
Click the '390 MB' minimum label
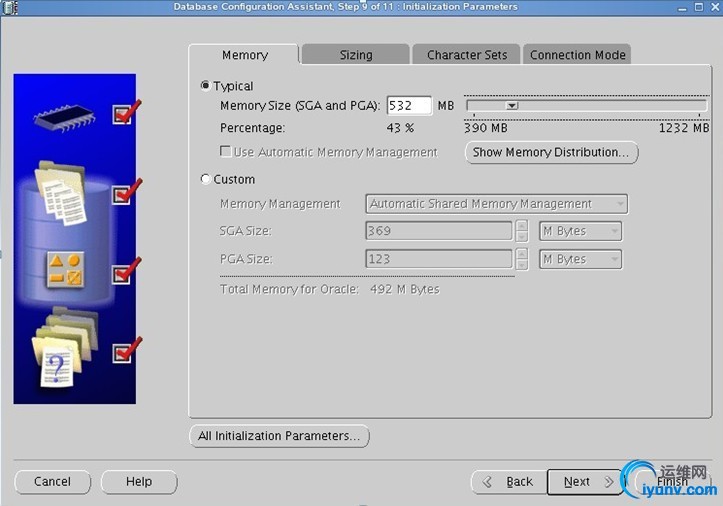click(486, 128)
